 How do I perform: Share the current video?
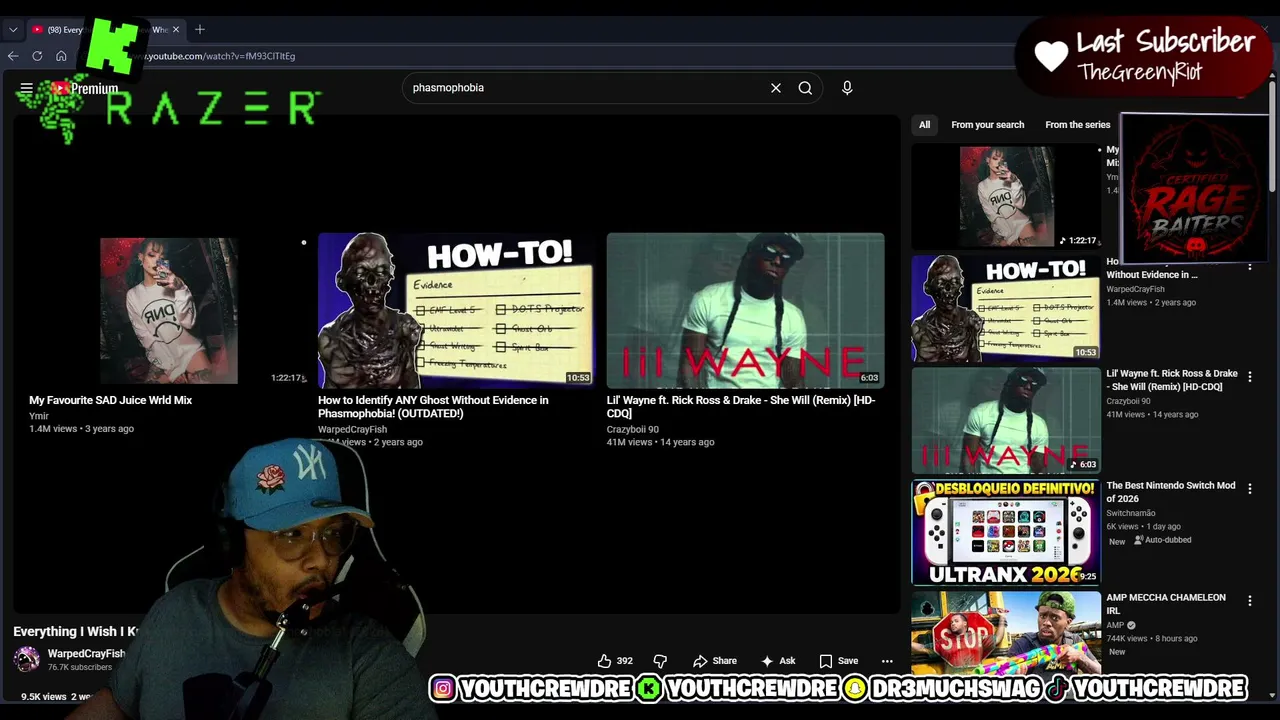(715, 661)
